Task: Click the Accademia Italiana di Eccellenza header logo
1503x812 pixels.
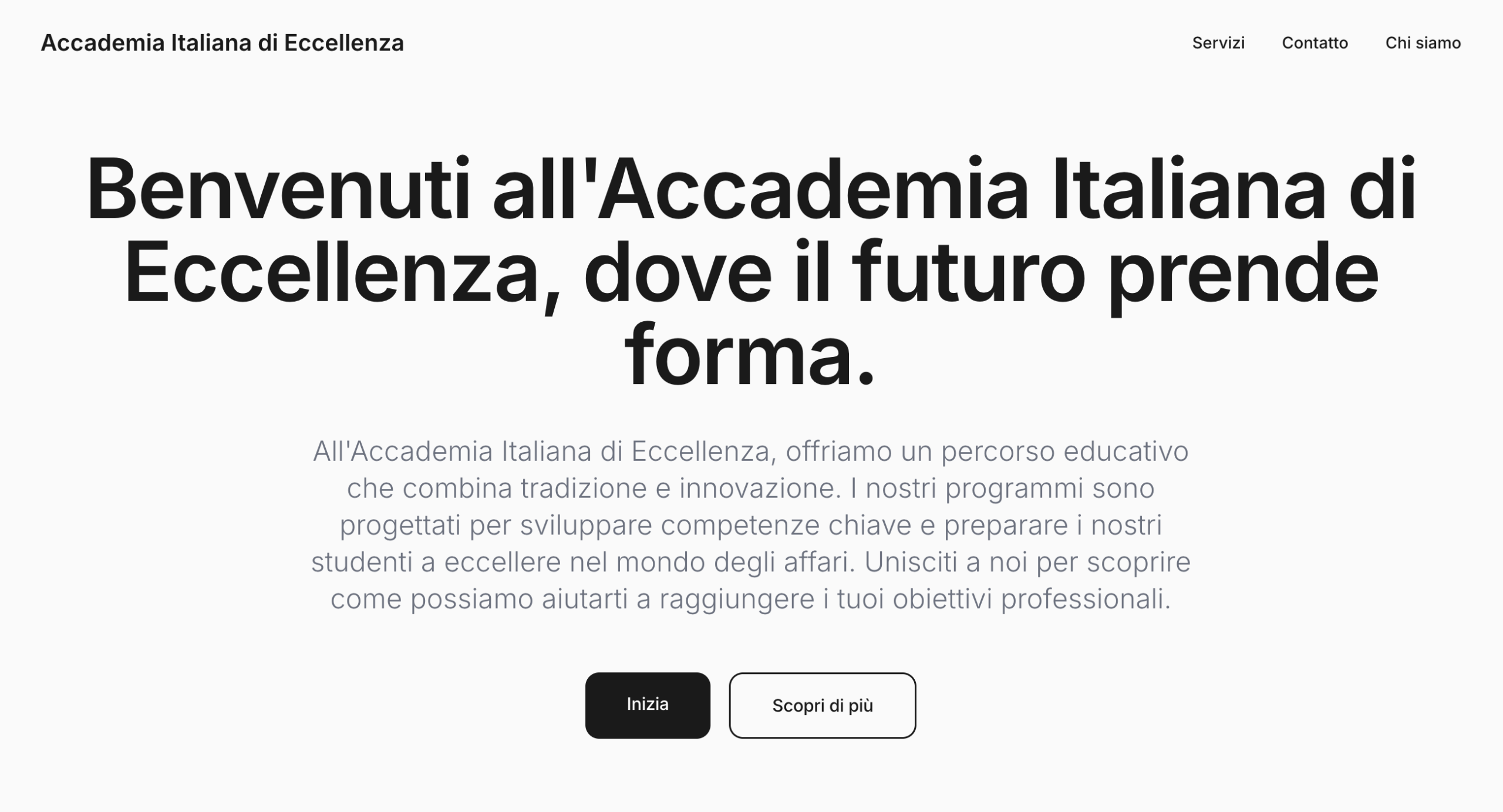Action: coord(222,43)
